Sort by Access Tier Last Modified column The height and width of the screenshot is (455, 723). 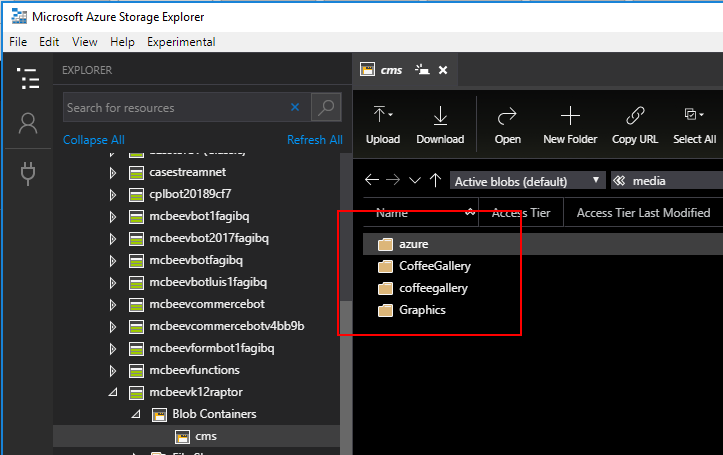click(x=643, y=213)
